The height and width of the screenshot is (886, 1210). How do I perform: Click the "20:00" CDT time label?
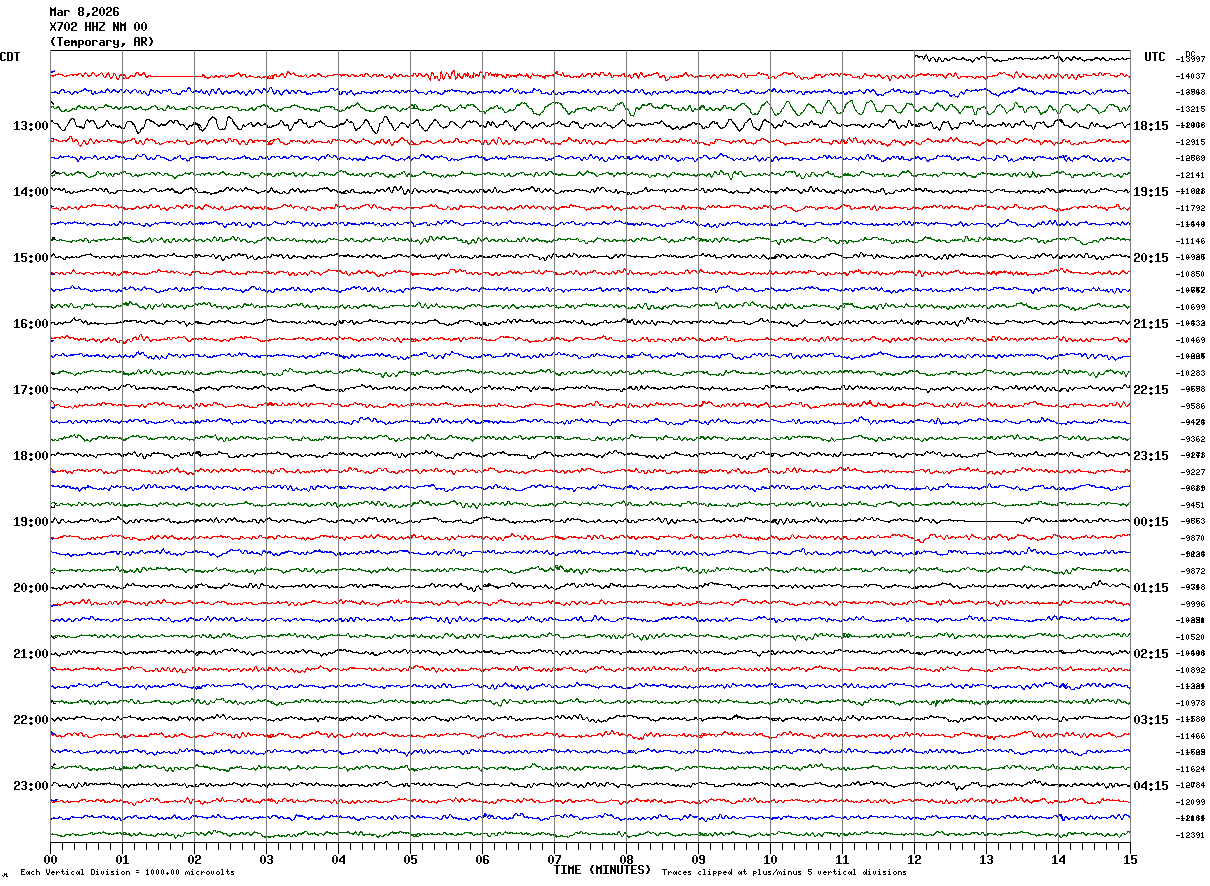(x=31, y=588)
